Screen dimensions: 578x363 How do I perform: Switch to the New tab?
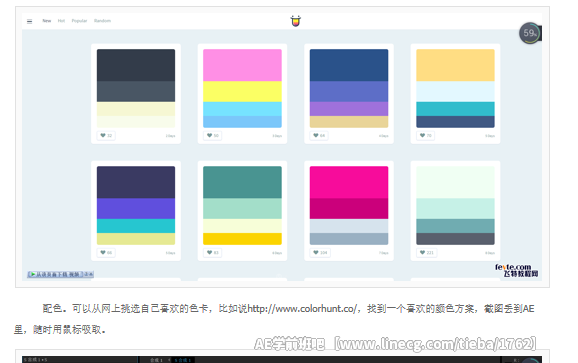pos(47,21)
